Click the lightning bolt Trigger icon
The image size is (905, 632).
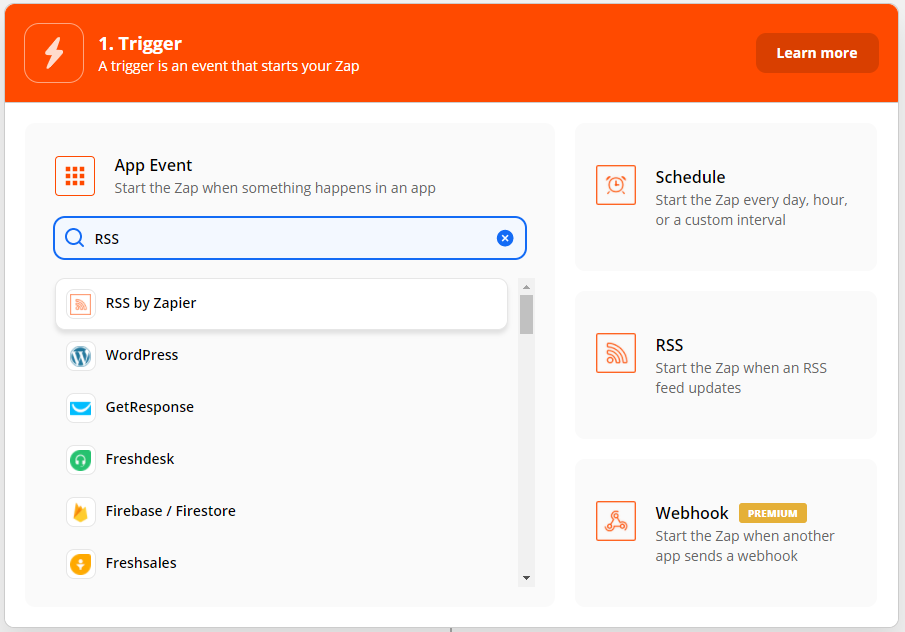54,53
